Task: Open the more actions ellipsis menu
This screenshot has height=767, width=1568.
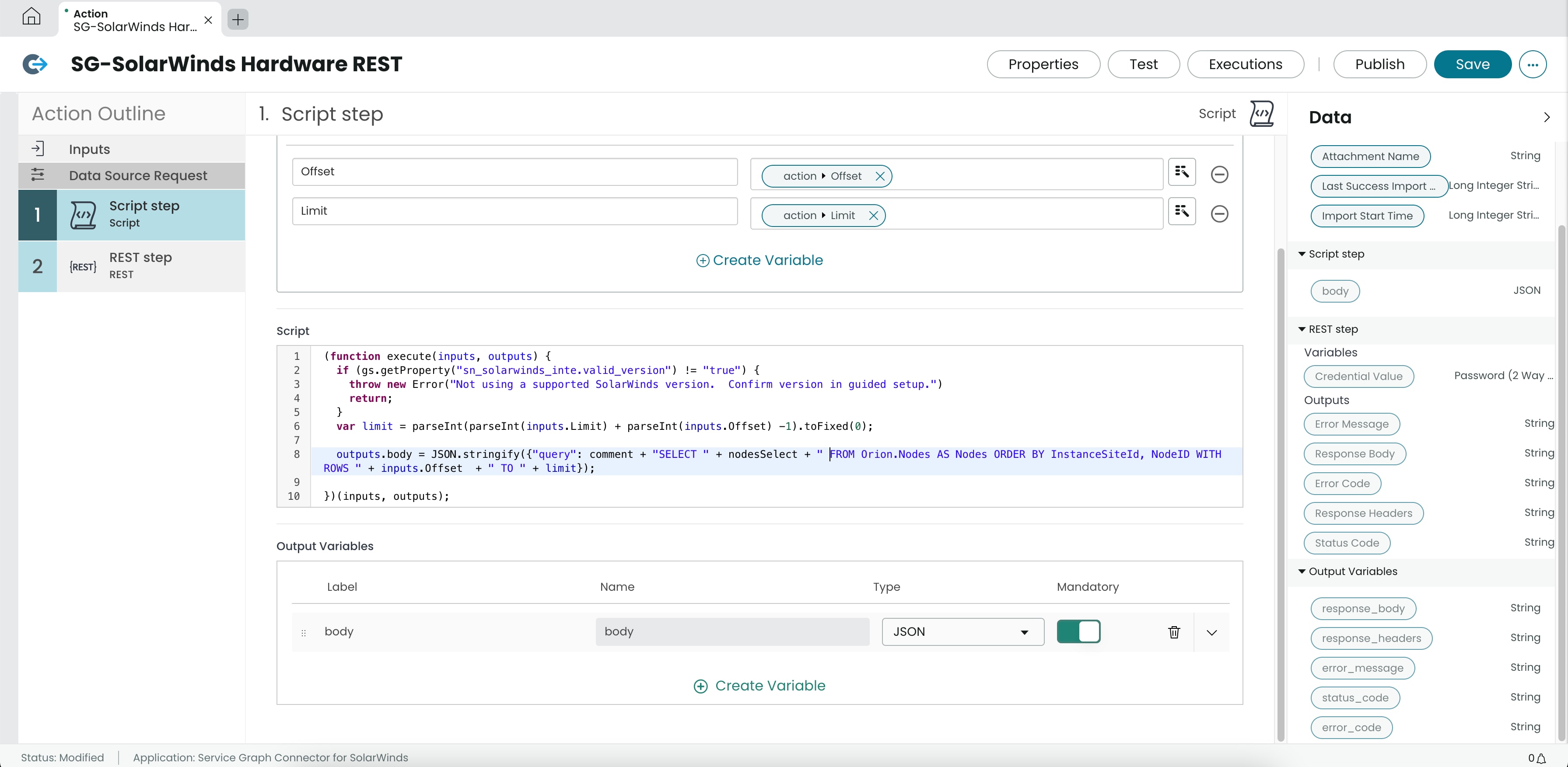Action: [x=1532, y=64]
